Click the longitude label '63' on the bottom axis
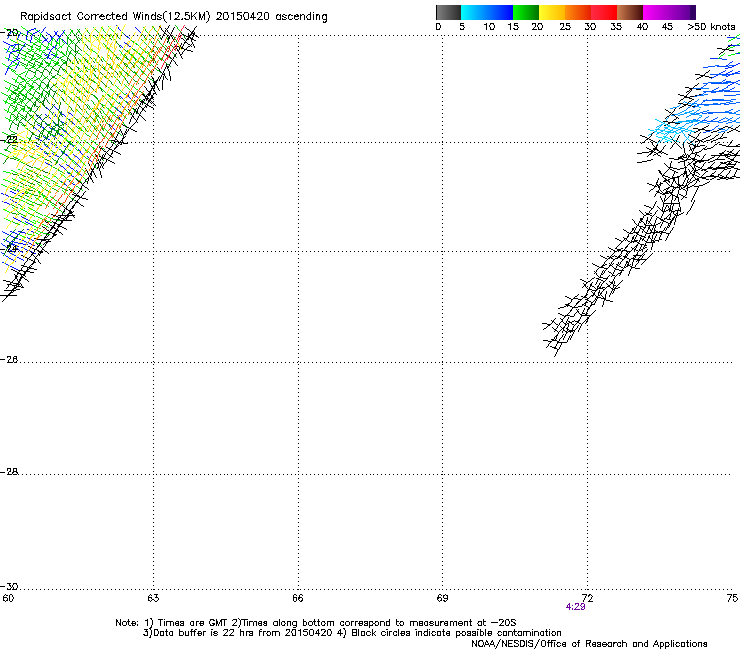 [x=153, y=598]
